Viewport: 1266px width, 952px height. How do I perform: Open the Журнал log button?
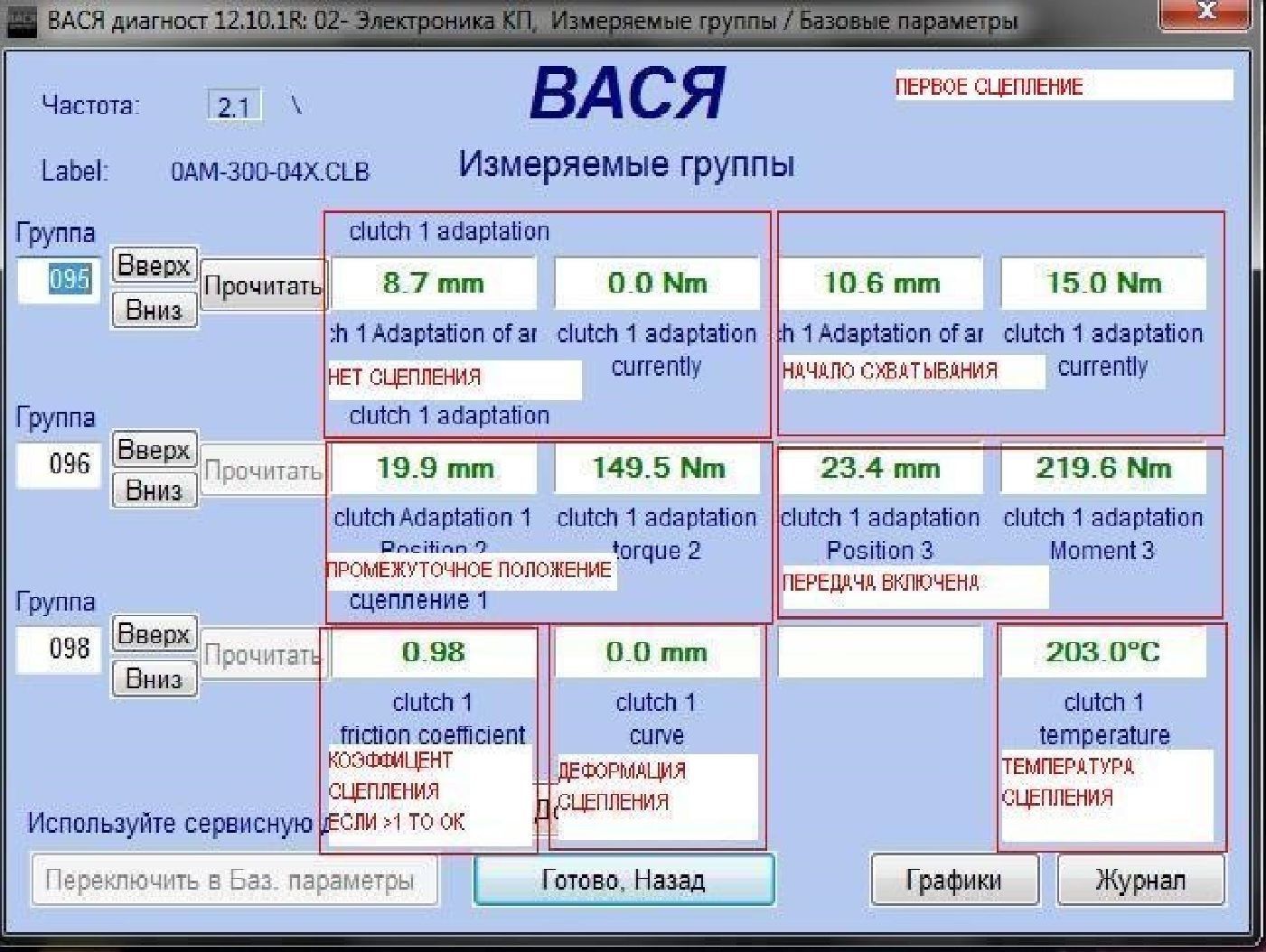coord(1141,880)
